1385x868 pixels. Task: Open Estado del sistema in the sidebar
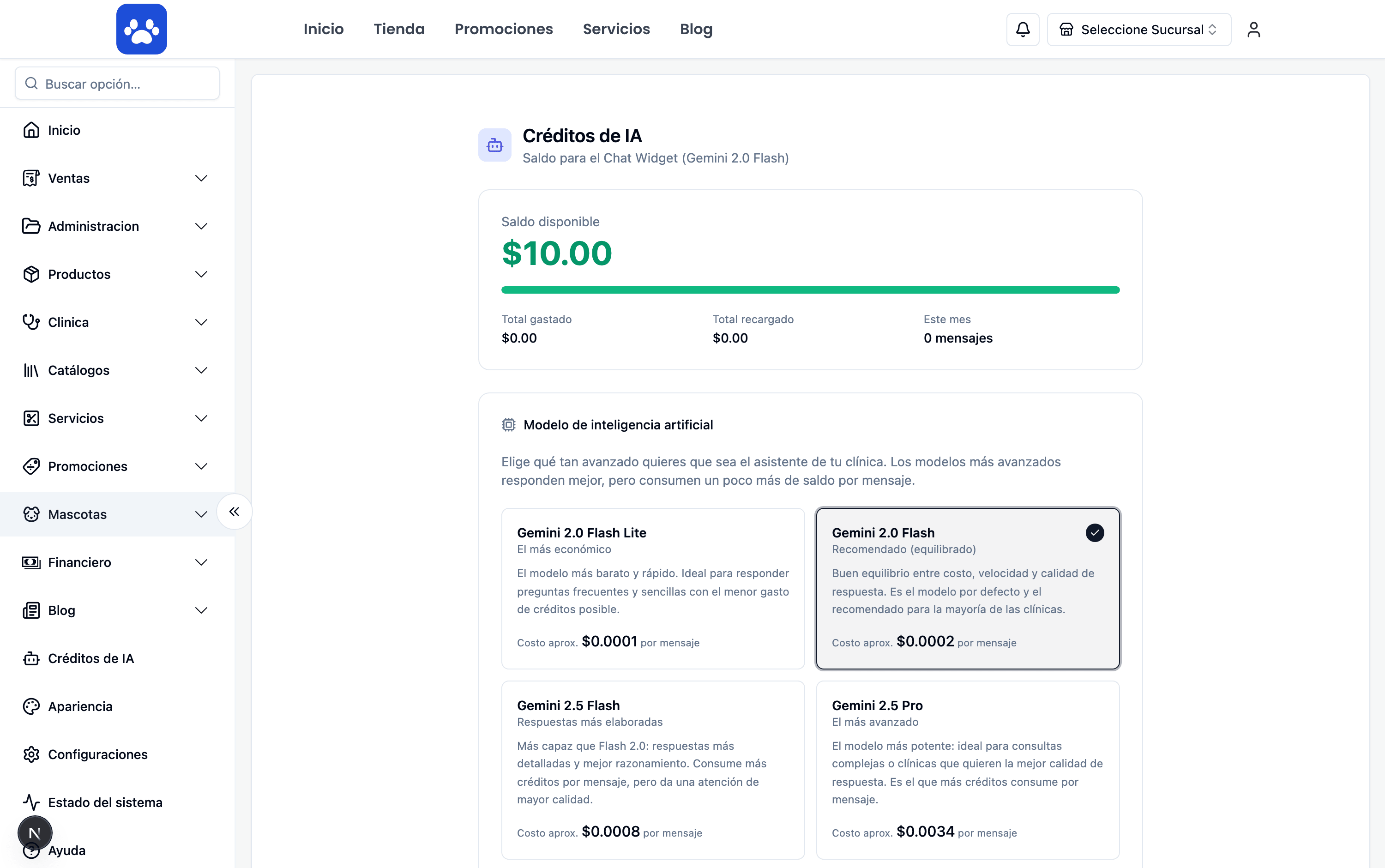coord(117,802)
